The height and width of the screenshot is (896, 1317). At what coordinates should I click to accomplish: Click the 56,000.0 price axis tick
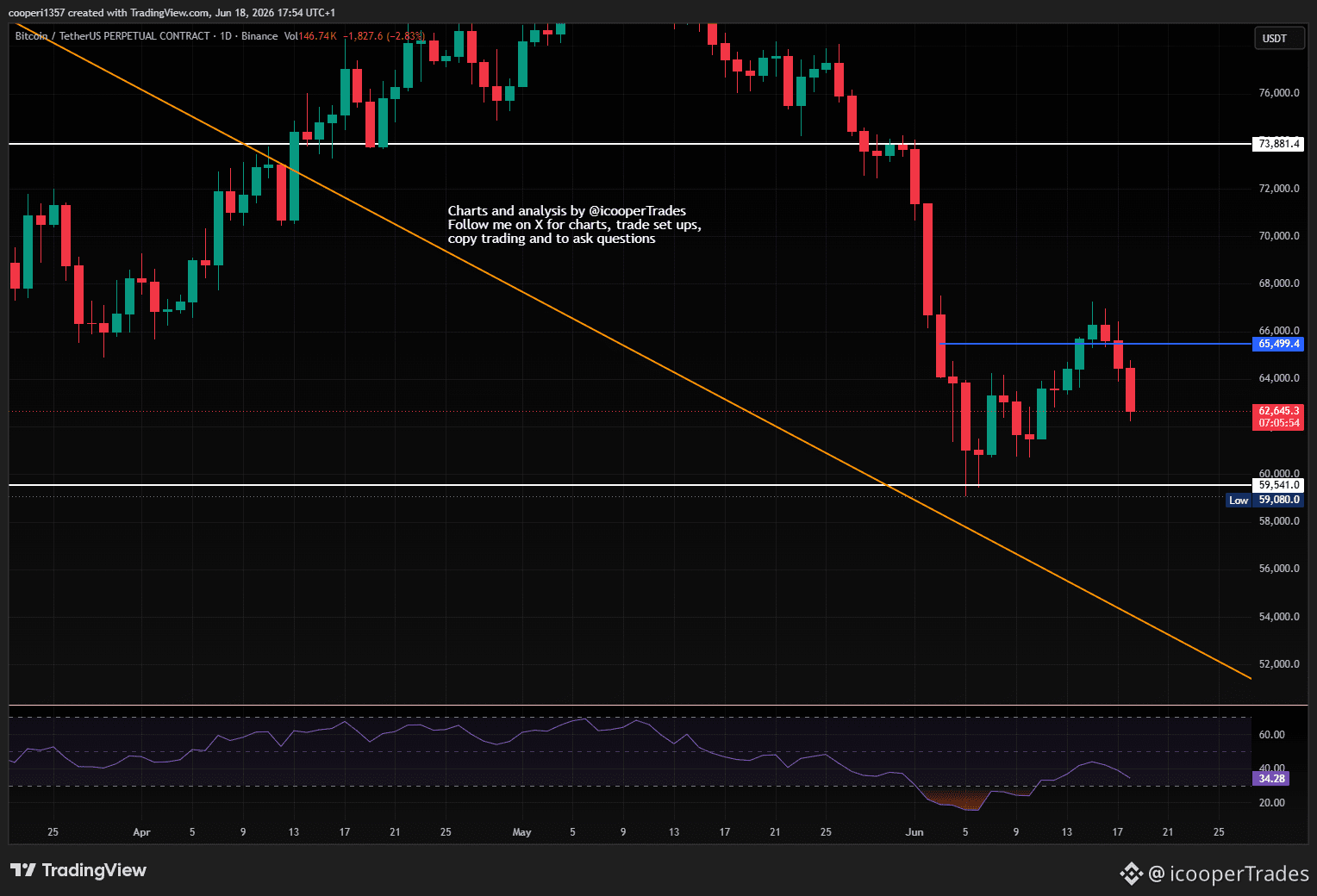click(x=1279, y=569)
